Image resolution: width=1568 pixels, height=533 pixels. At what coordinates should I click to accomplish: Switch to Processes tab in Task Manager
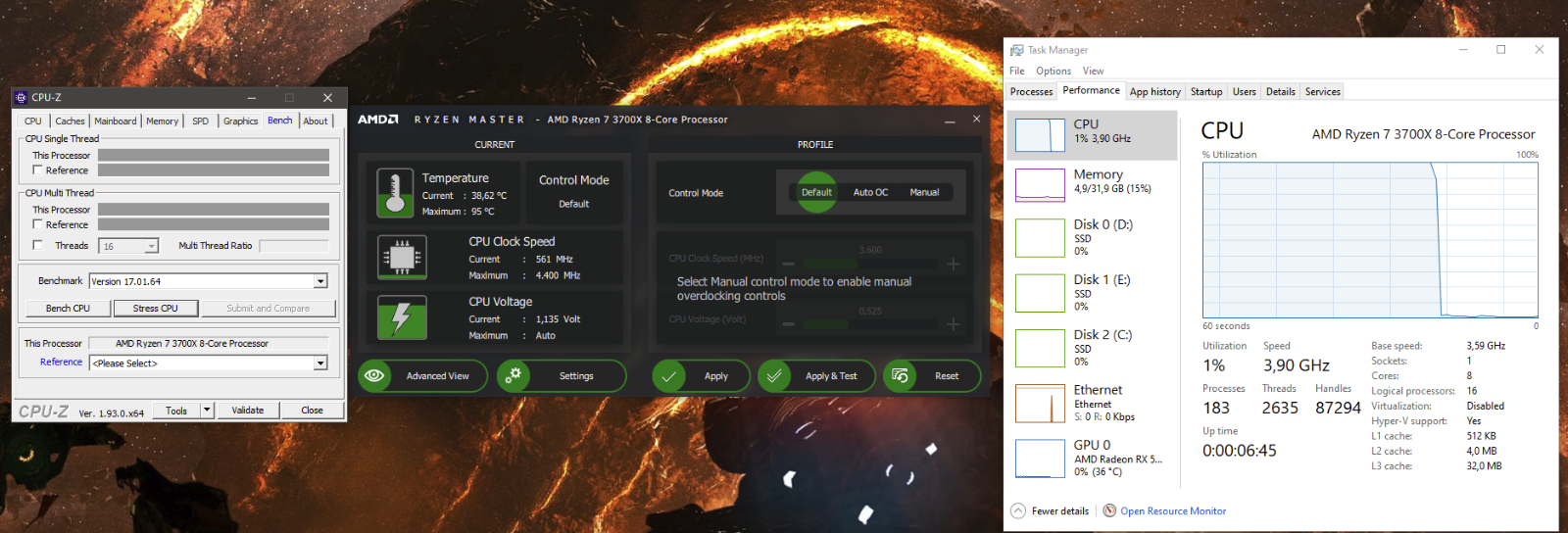coord(1032,92)
